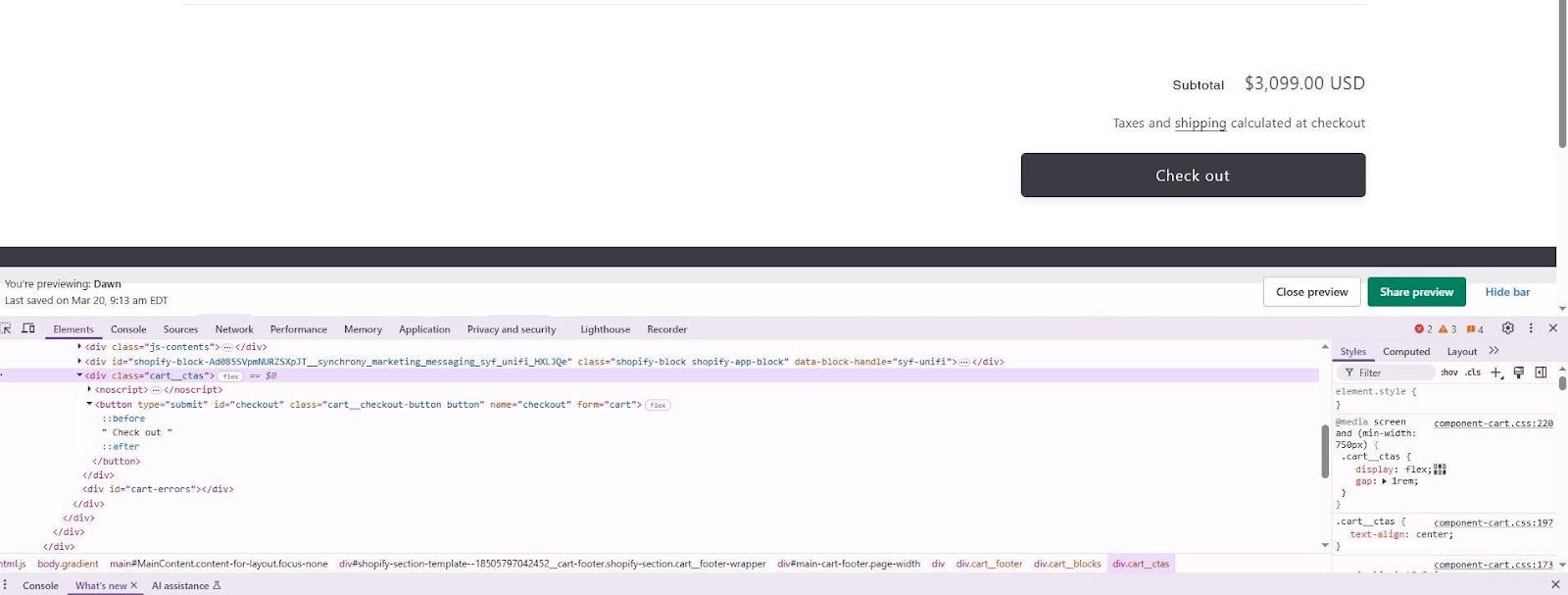Collapse the checkout button element node
1568x595 pixels.
tap(89, 404)
